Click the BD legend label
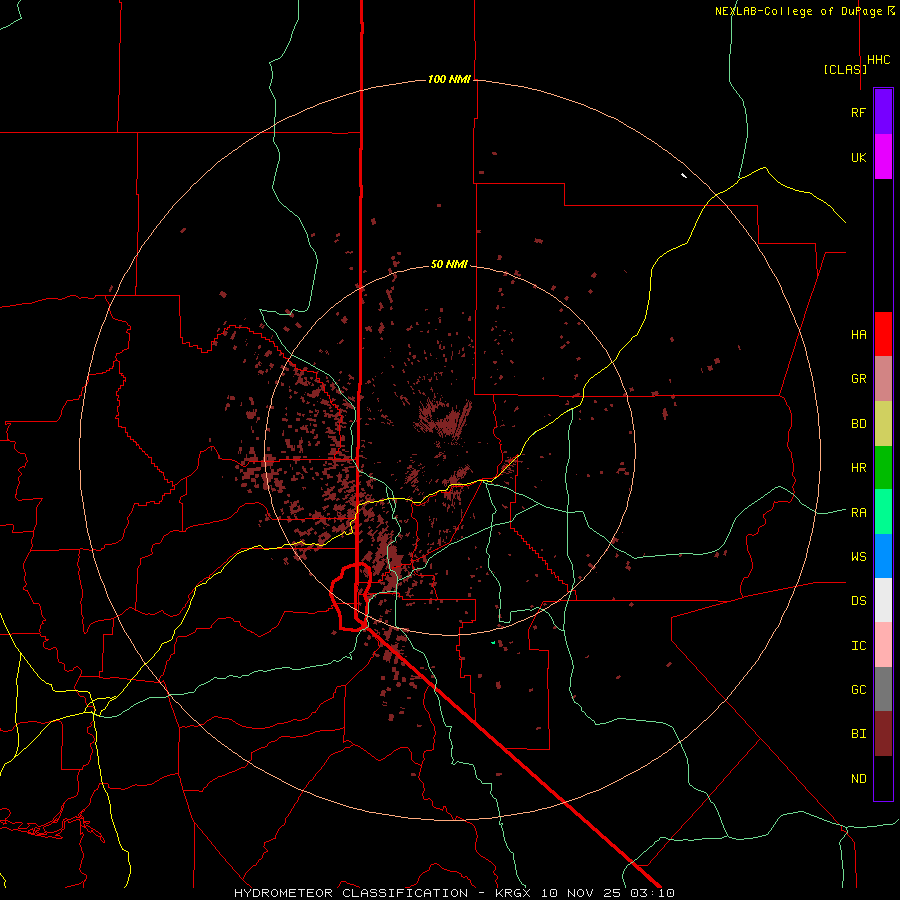 [858, 424]
